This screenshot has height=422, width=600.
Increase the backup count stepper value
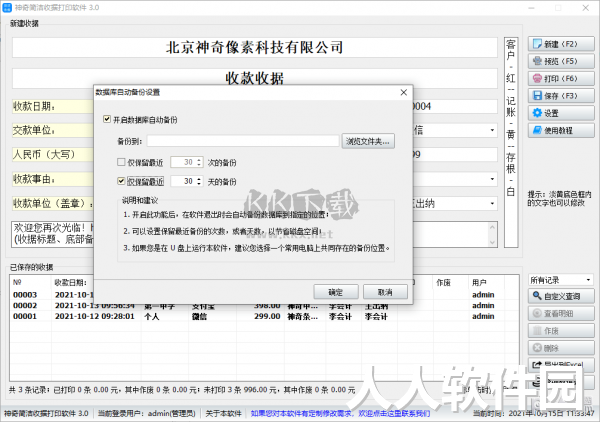199,160
